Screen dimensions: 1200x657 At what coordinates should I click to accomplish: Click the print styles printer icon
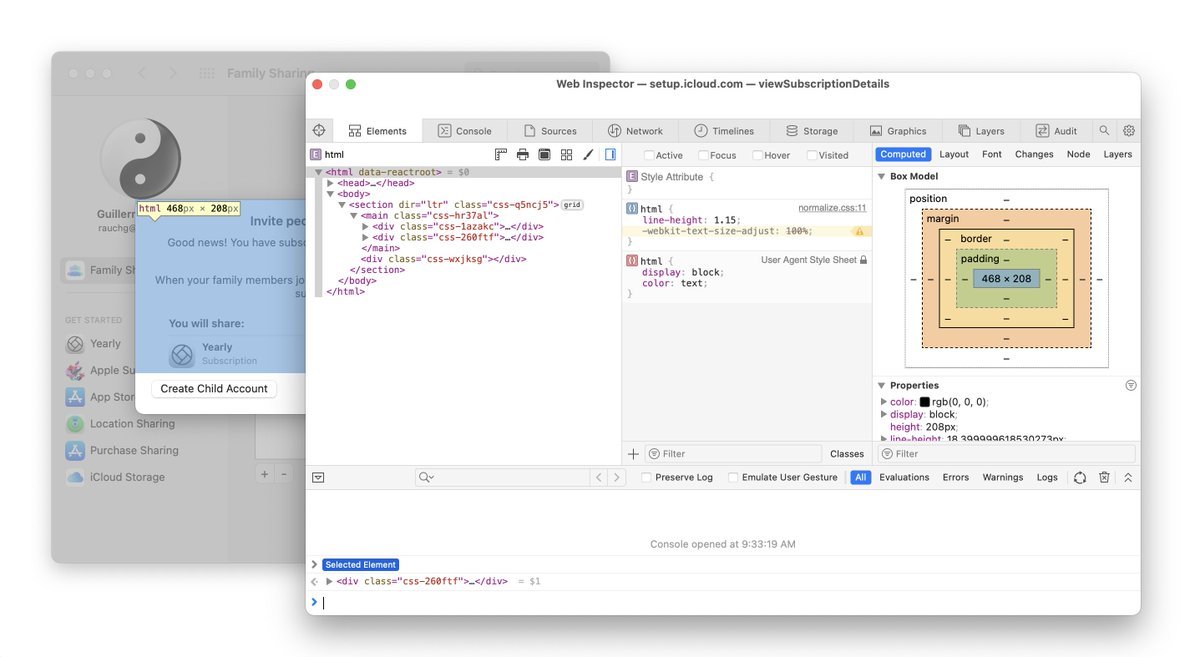coord(522,155)
